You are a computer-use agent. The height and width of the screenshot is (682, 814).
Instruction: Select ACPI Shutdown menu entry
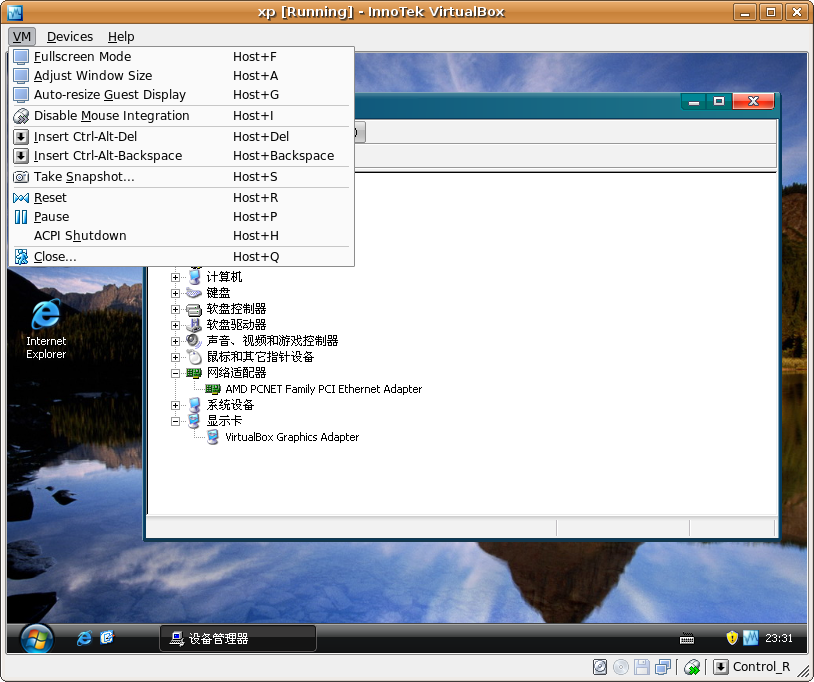coord(181,236)
